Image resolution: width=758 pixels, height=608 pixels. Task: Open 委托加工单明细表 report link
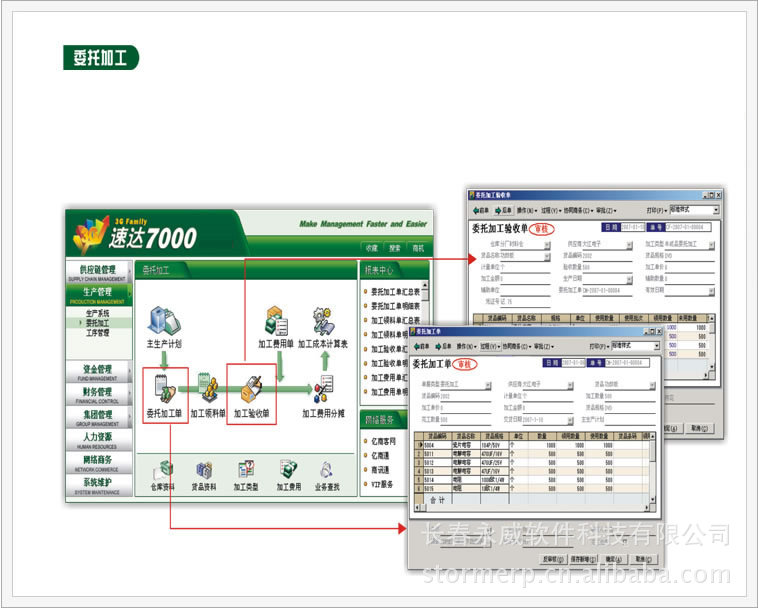tap(395, 306)
